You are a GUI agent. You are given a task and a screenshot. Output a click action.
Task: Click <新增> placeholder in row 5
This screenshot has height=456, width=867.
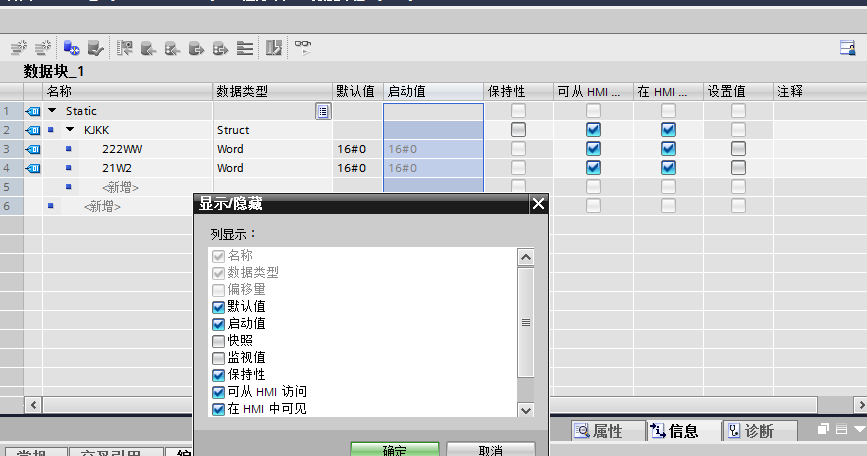point(120,187)
